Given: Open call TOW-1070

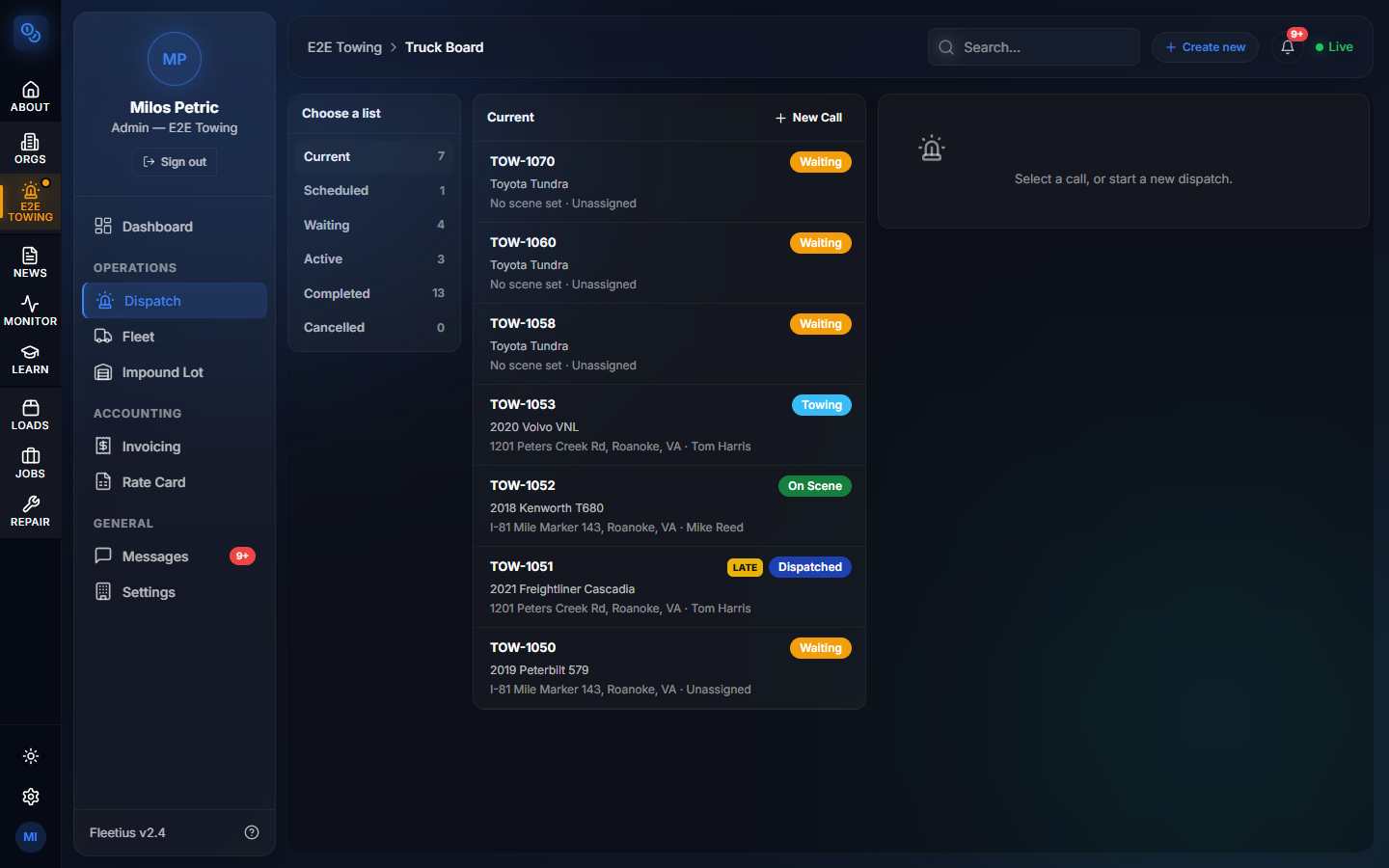Looking at the screenshot, I should coord(669,182).
